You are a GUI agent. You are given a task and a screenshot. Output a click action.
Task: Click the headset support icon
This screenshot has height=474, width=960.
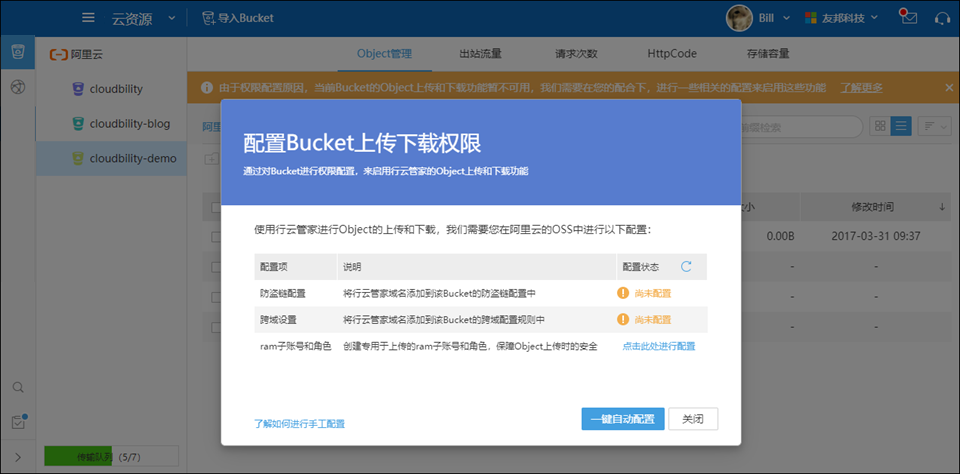tap(941, 18)
